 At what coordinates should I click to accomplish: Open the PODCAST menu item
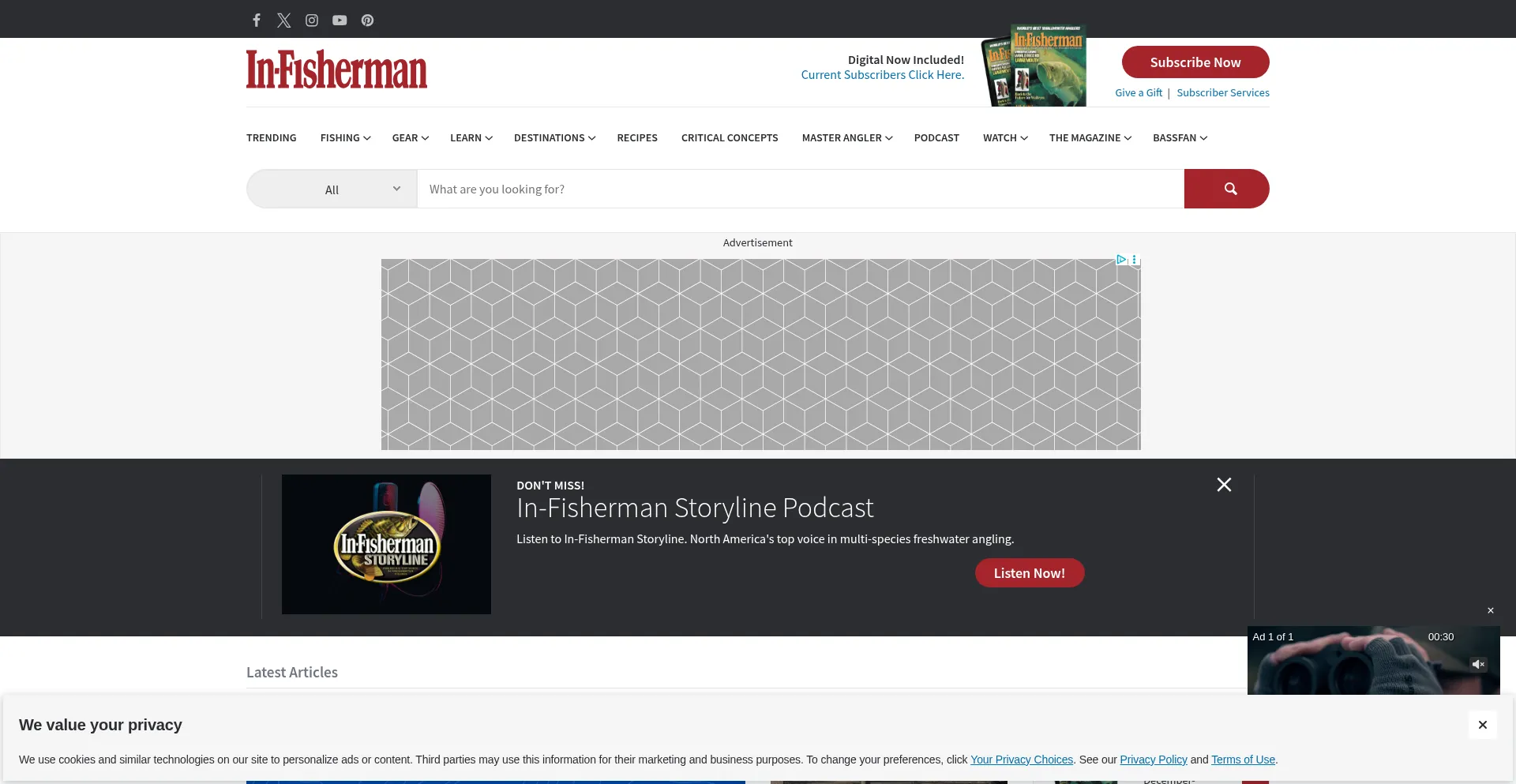point(936,137)
